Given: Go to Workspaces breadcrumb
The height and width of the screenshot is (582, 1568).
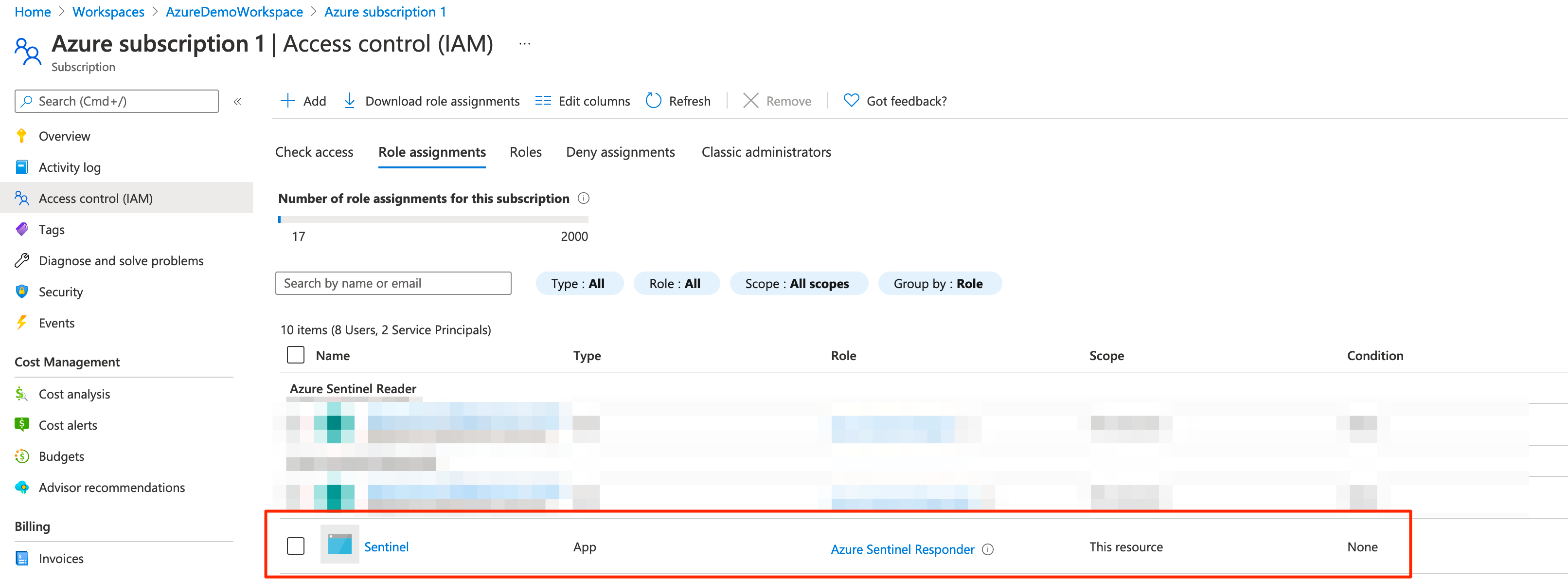Looking at the screenshot, I should (108, 12).
